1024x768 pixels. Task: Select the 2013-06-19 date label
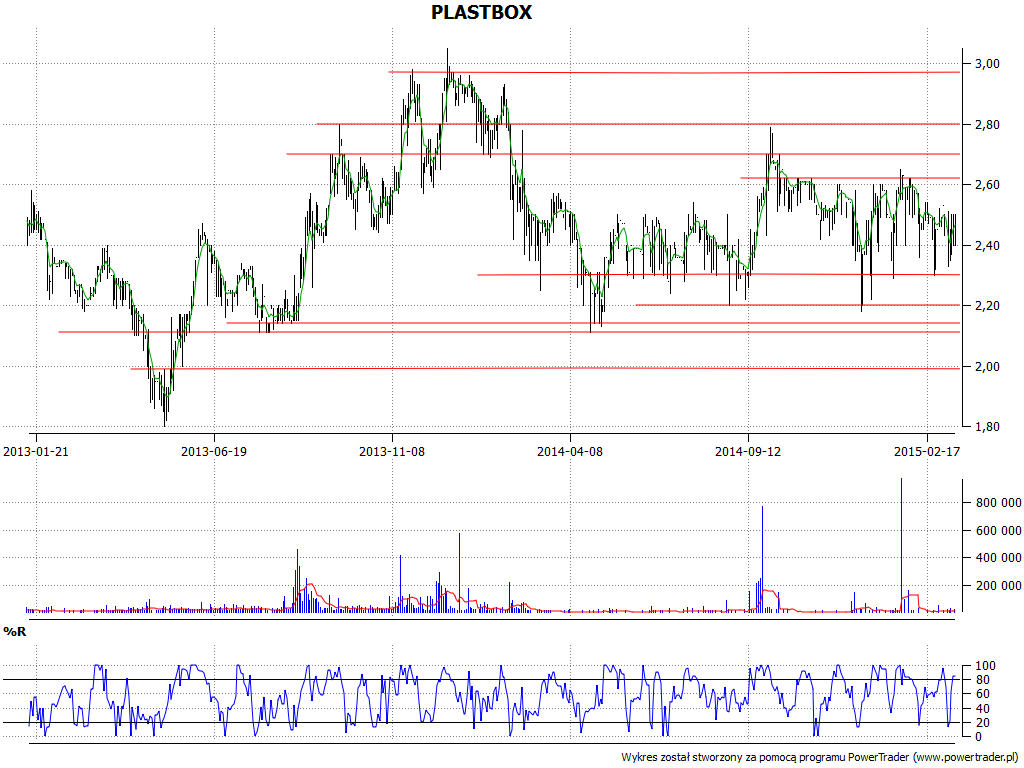pyautogui.click(x=214, y=451)
